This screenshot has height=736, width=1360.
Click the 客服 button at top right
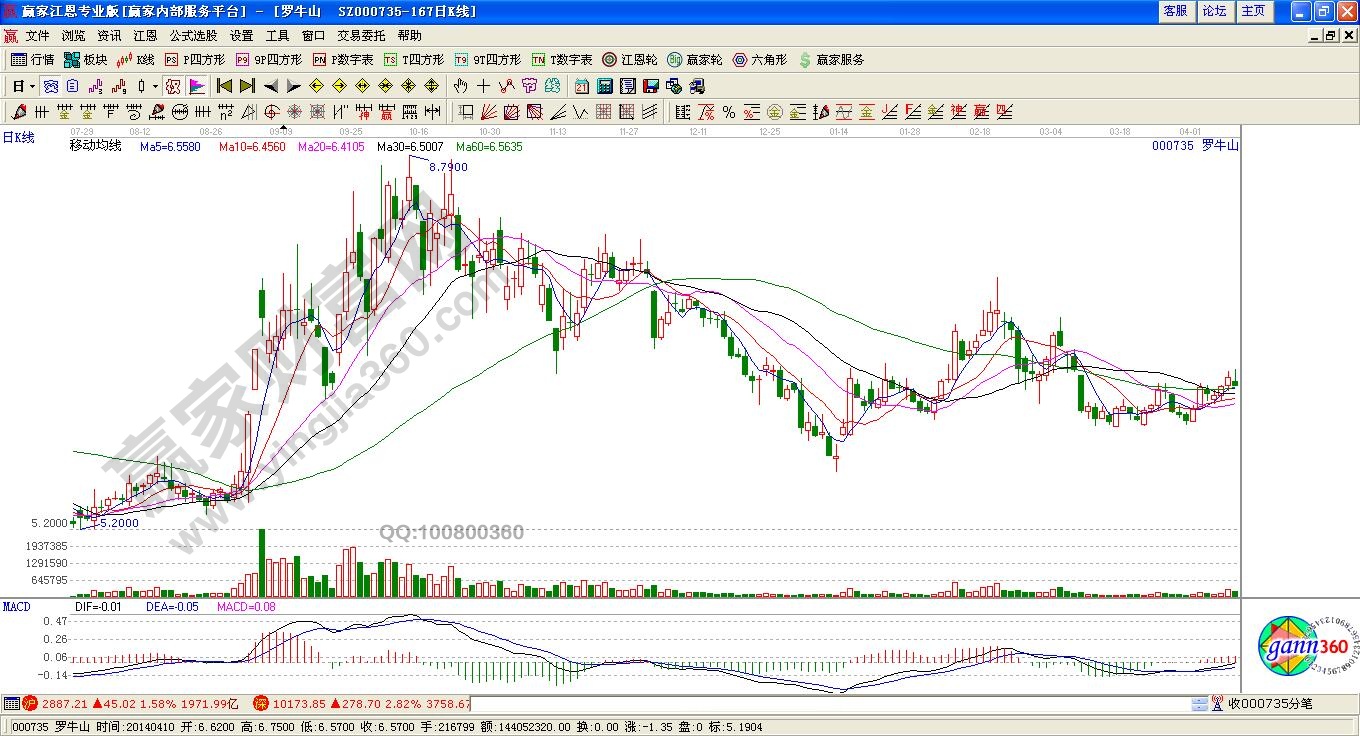tap(1175, 11)
